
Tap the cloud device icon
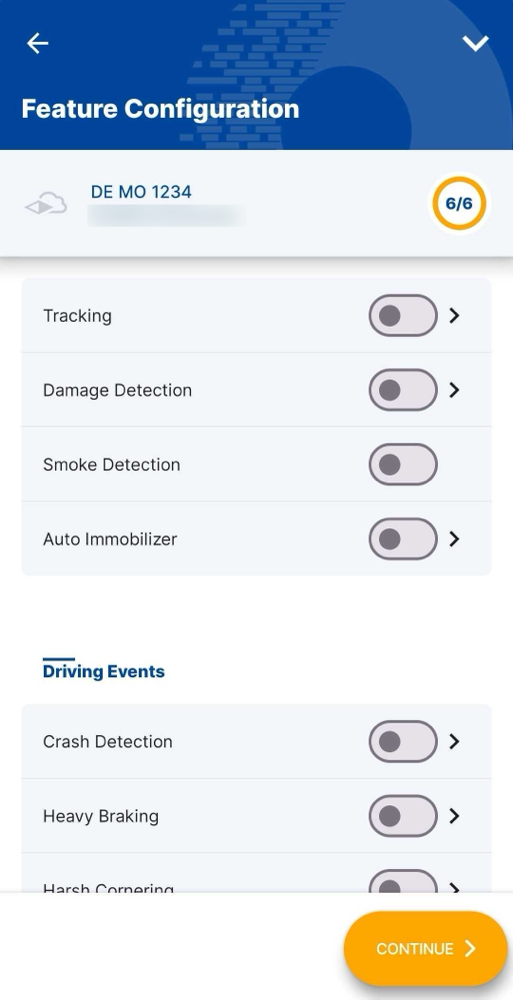(x=46, y=204)
